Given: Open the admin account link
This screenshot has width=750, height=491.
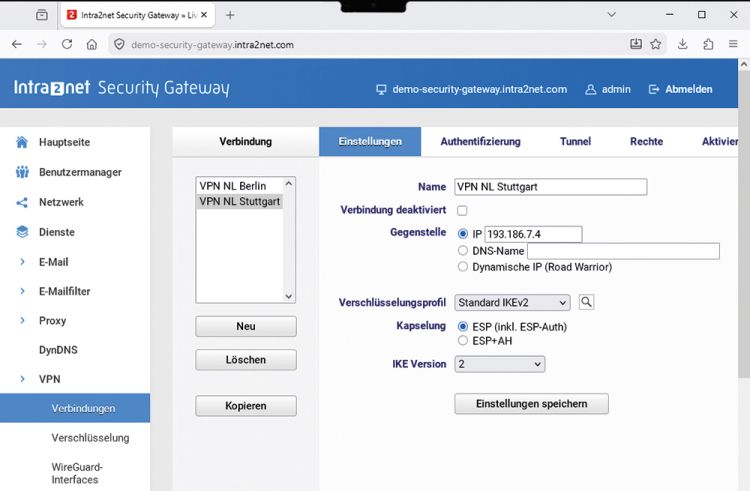Looking at the screenshot, I should (x=616, y=89).
